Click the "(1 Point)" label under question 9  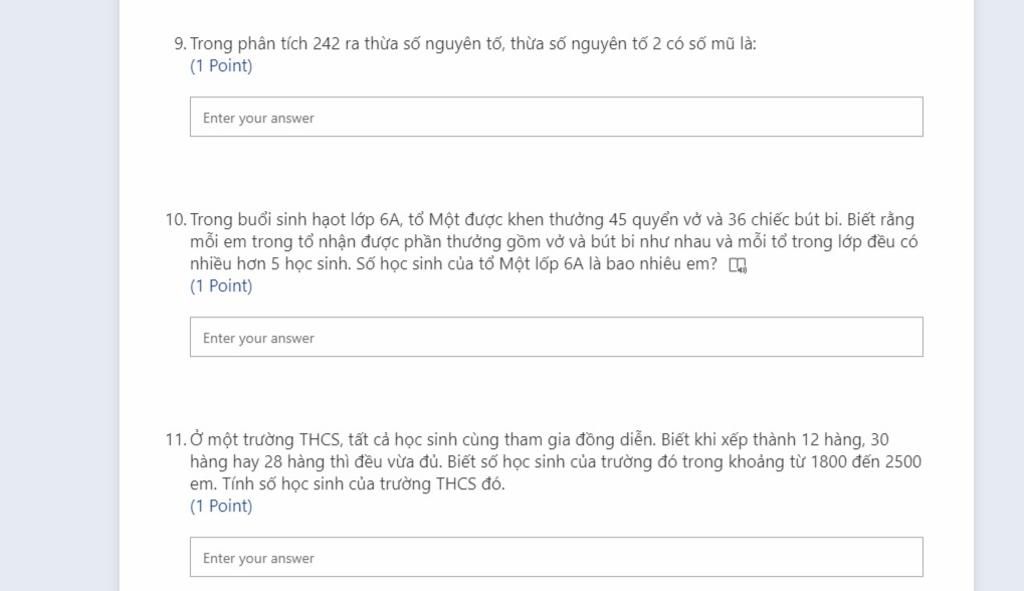[x=221, y=66]
